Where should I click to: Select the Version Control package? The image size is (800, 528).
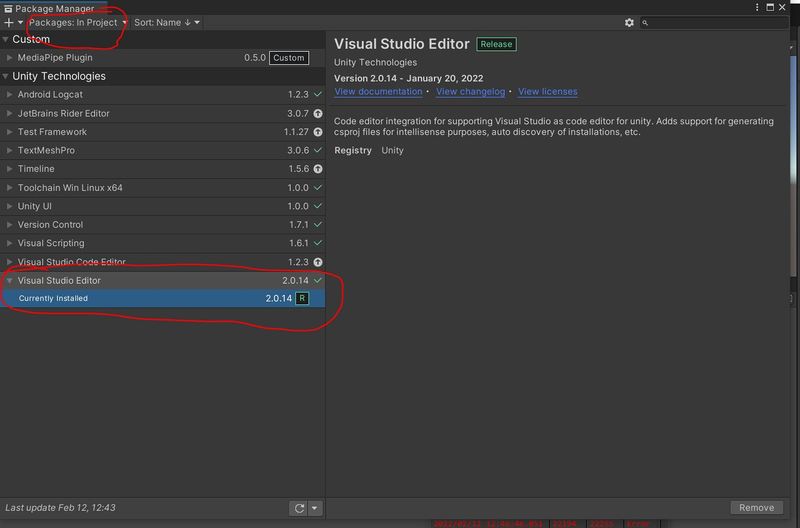[163, 224]
